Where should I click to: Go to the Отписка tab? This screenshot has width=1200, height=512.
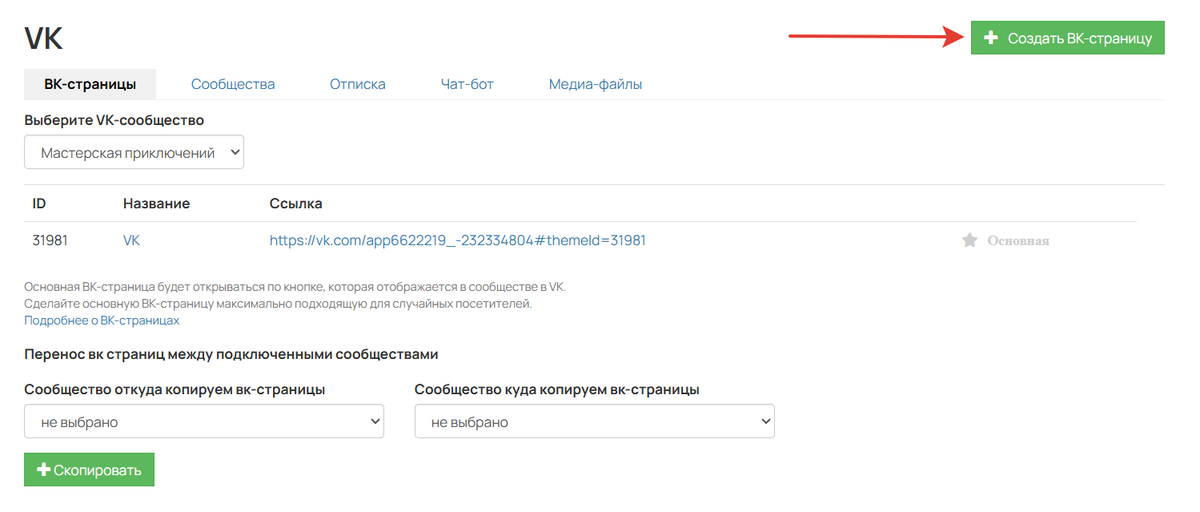click(x=358, y=84)
